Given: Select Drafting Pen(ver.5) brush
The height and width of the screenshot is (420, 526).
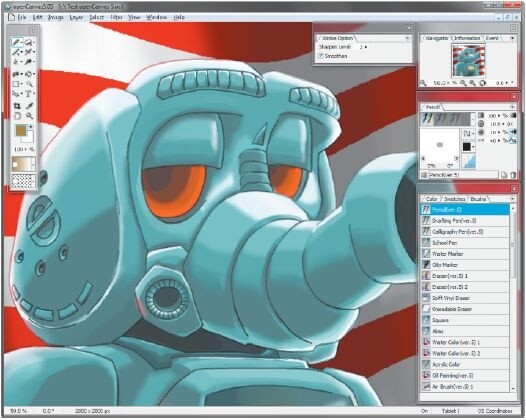Looking at the screenshot, I should [465, 221].
